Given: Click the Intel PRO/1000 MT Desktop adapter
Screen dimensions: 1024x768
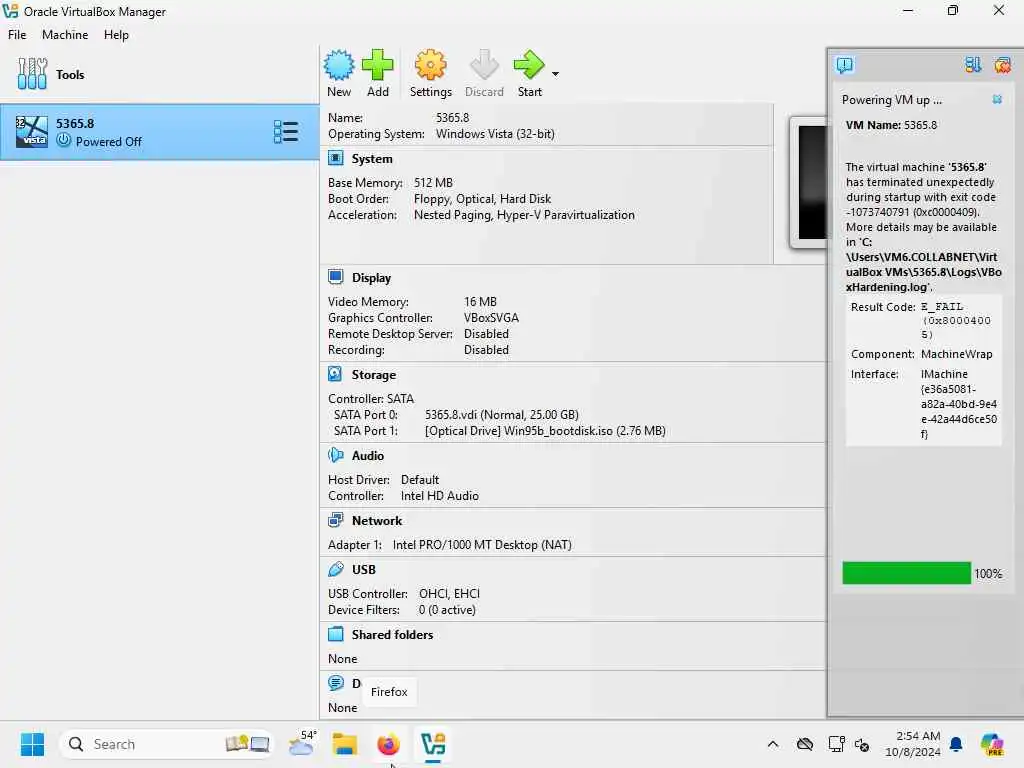Looking at the screenshot, I should click(x=482, y=545).
